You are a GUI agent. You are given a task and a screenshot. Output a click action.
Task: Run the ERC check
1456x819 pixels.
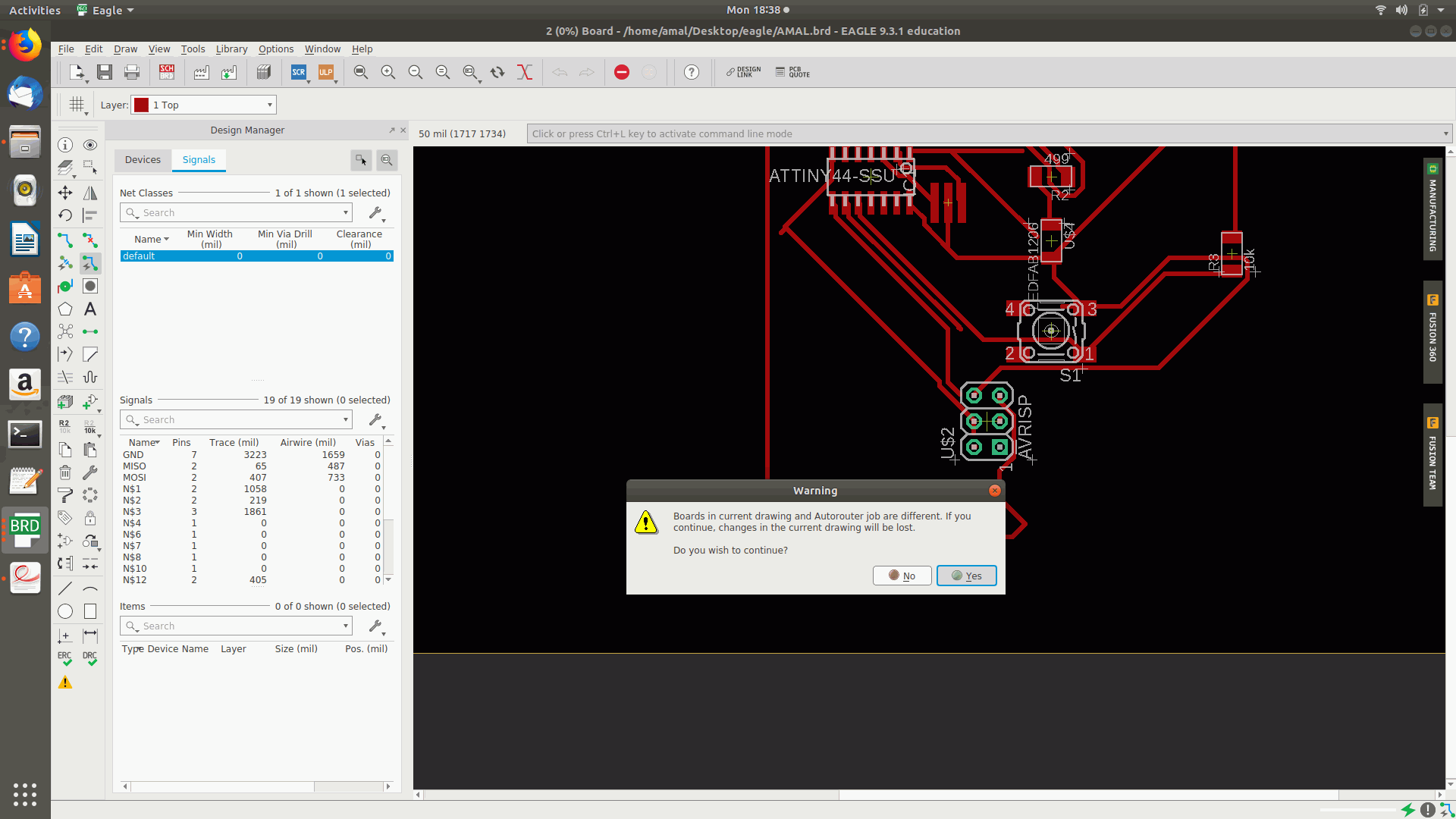[65, 657]
